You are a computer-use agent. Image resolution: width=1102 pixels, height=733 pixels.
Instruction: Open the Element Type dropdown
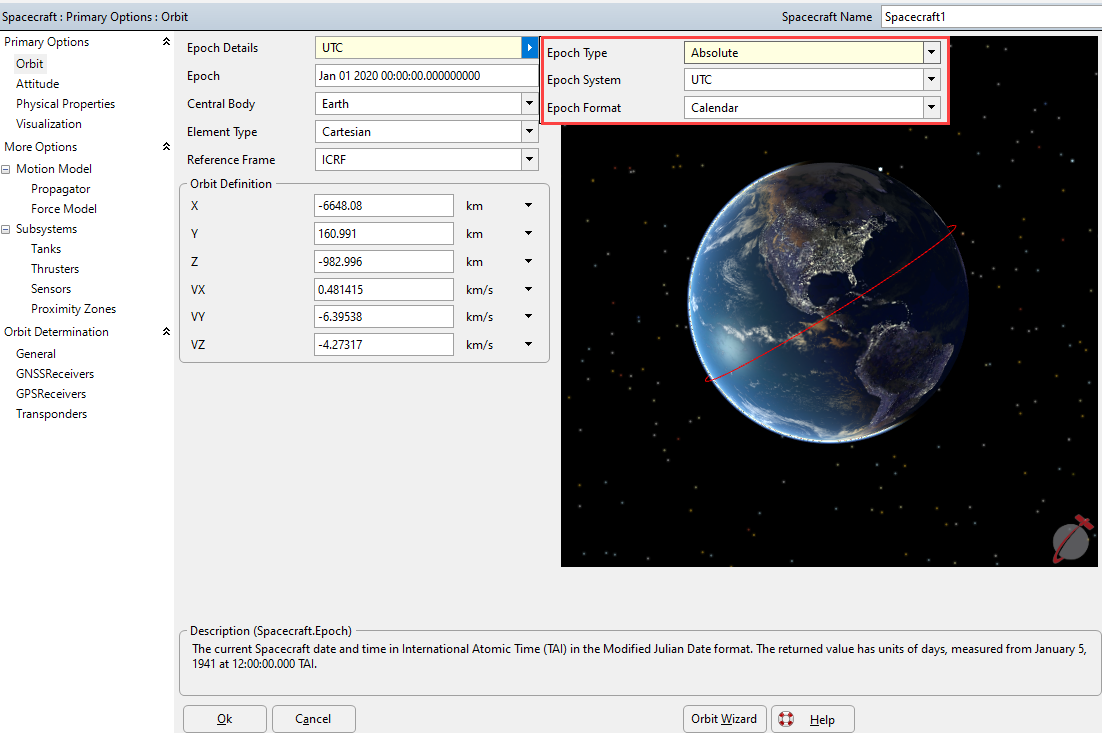(x=530, y=131)
